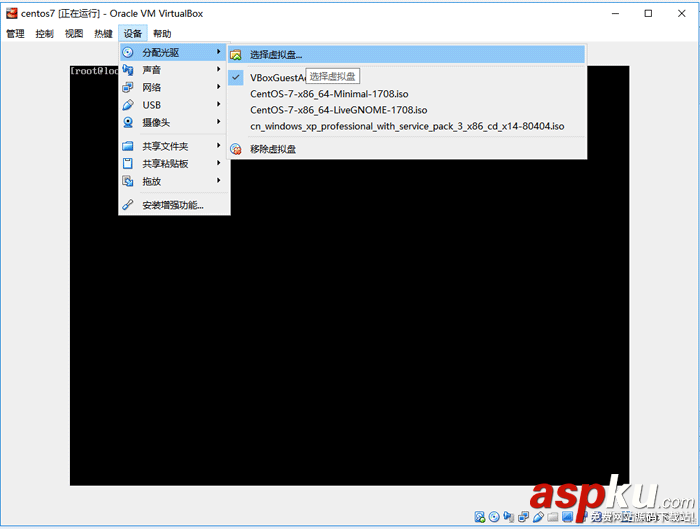Image resolution: width=700 pixels, height=529 pixels.
Task: Click the shared folders status bar icon
Action: click(x=553, y=517)
